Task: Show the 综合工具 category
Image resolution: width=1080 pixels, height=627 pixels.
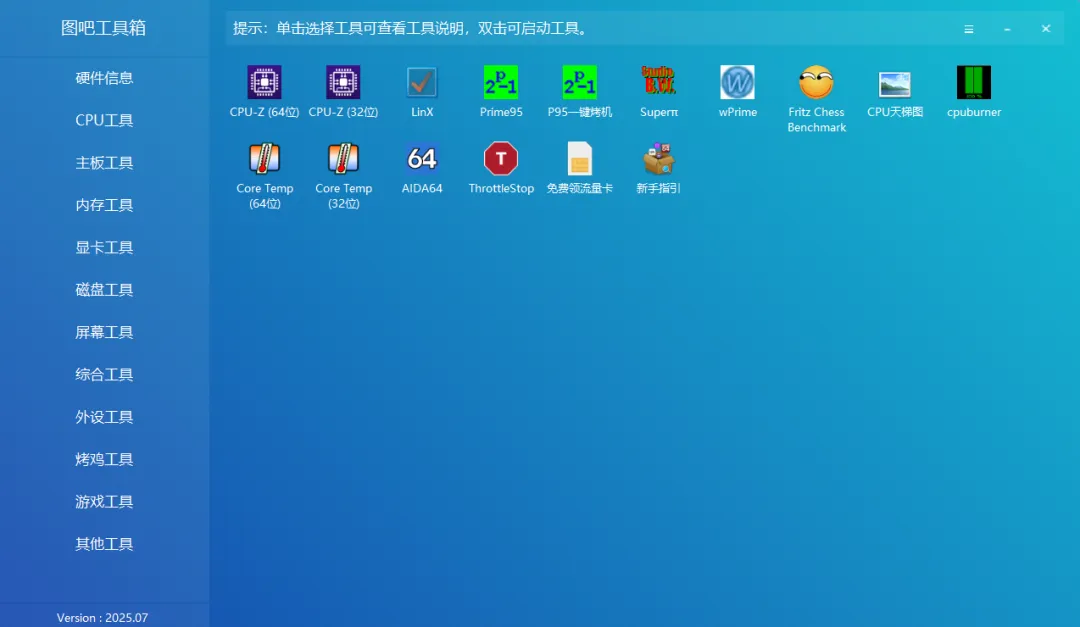Action: tap(104, 374)
